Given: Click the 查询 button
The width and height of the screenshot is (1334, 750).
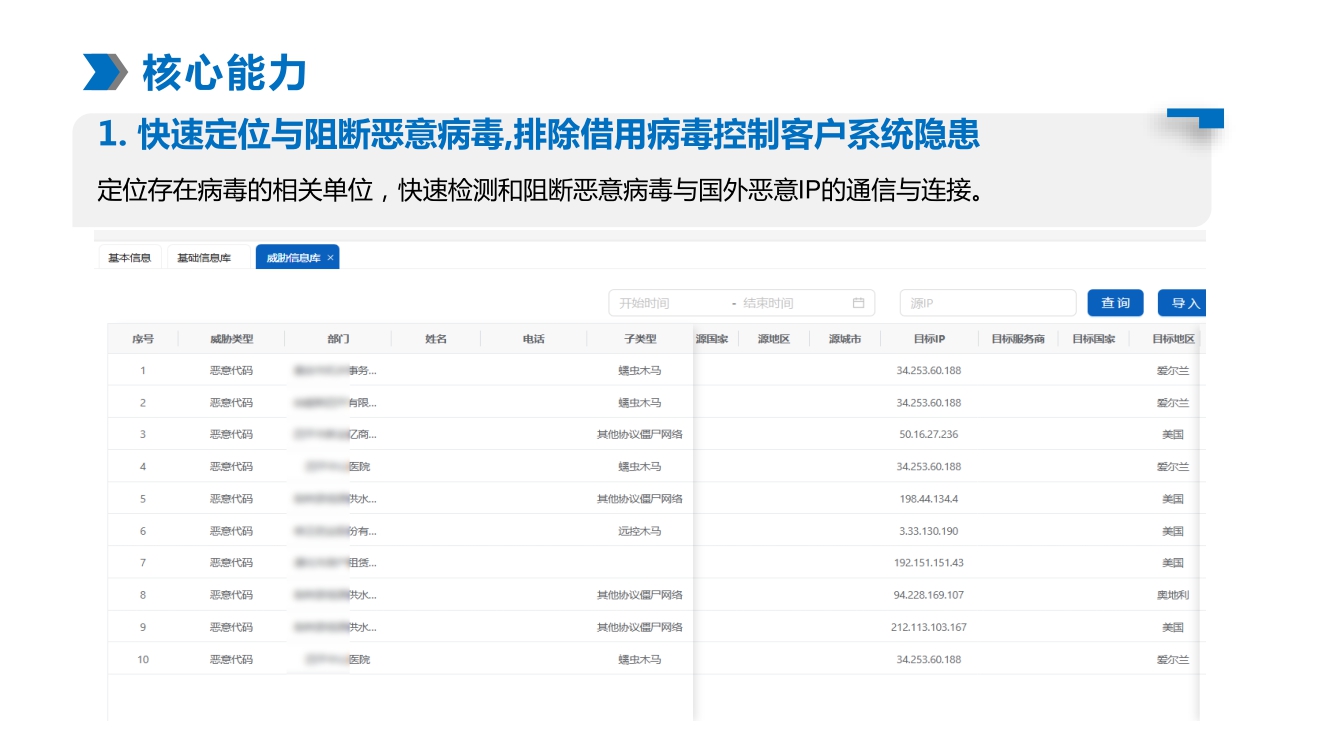Looking at the screenshot, I should tap(1115, 303).
